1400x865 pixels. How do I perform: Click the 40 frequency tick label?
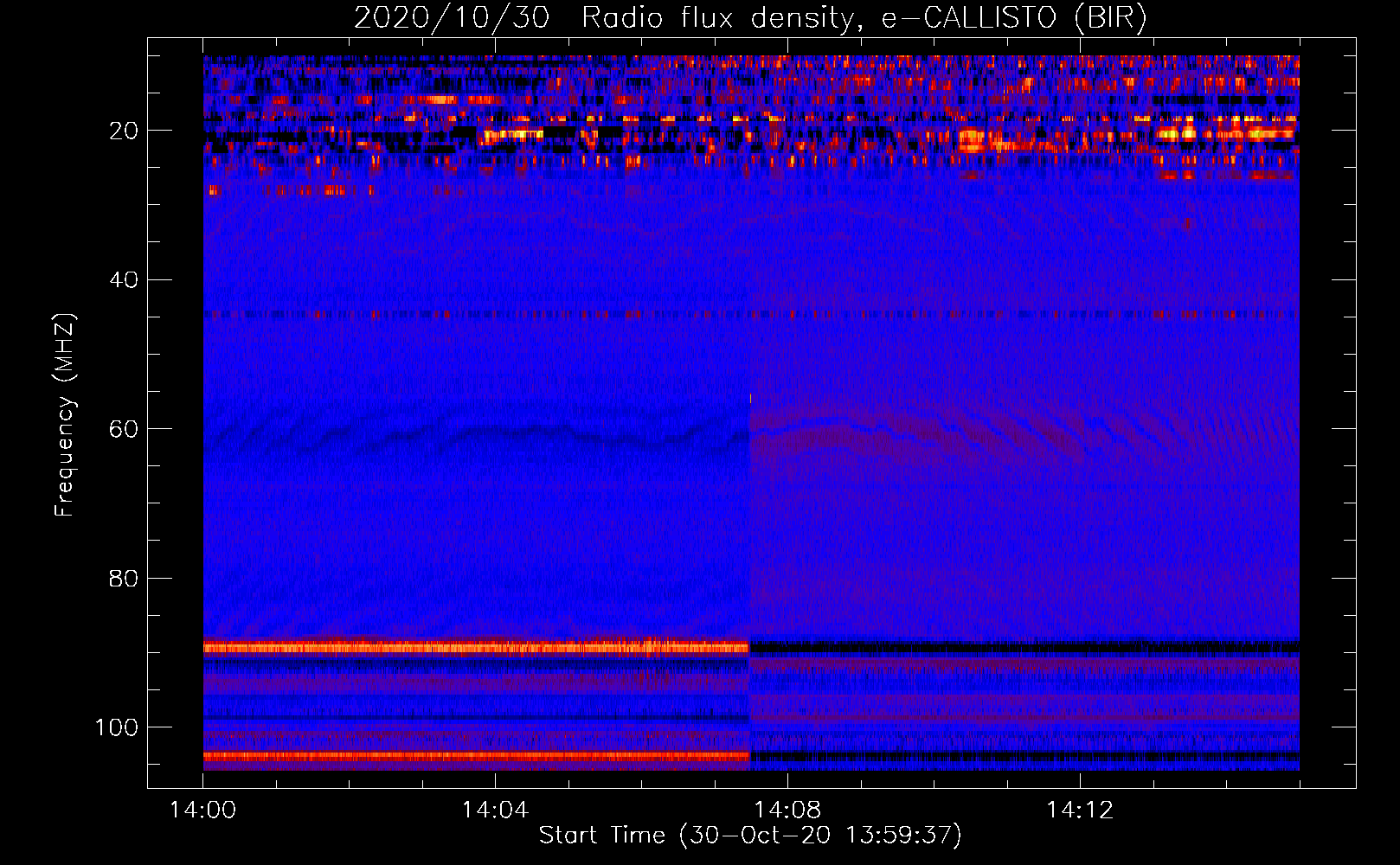coord(125,280)
